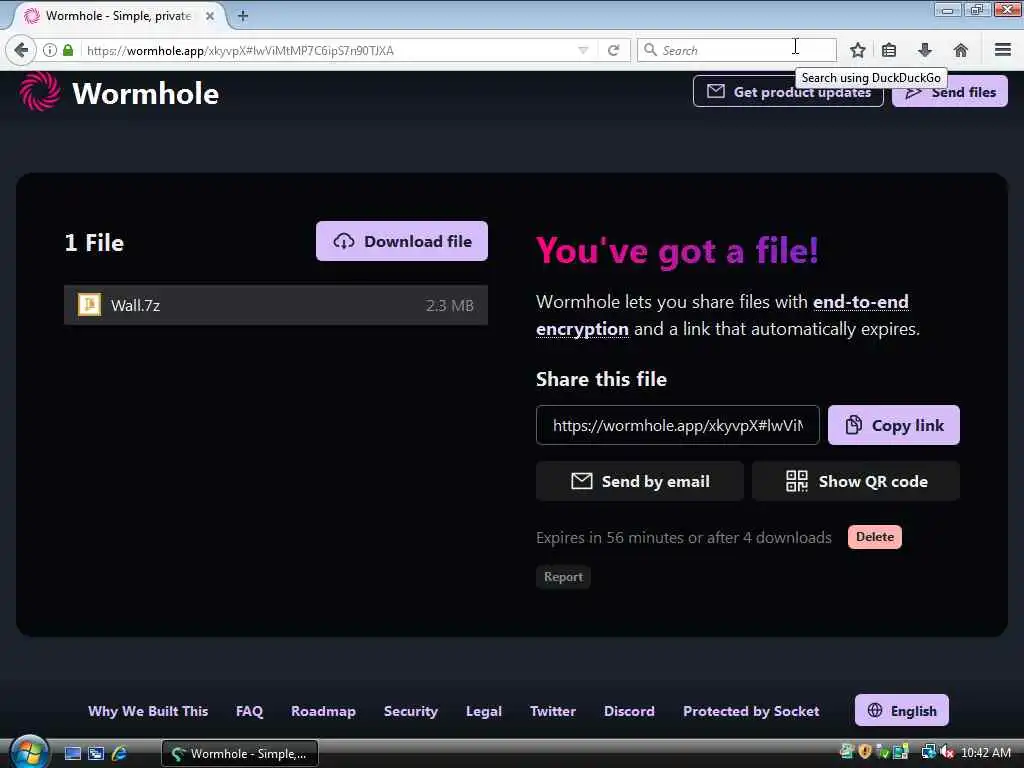Open the browser hamburger menu
Viewport: 1024px width, 768px height.
coord(1003,50)
